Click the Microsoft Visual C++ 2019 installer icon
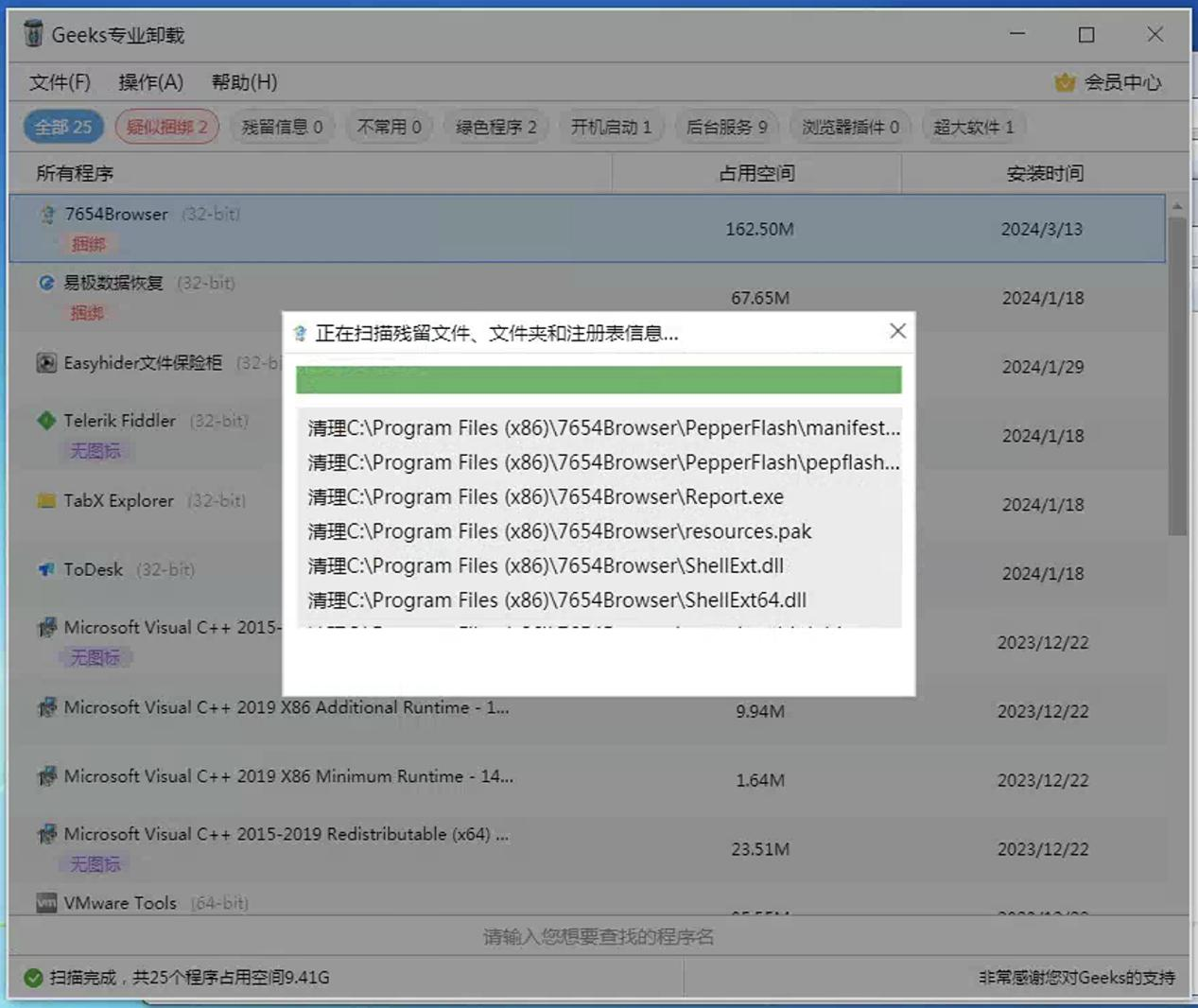This screenshot has height=1008, width=1198. click(x=47, y=707)
